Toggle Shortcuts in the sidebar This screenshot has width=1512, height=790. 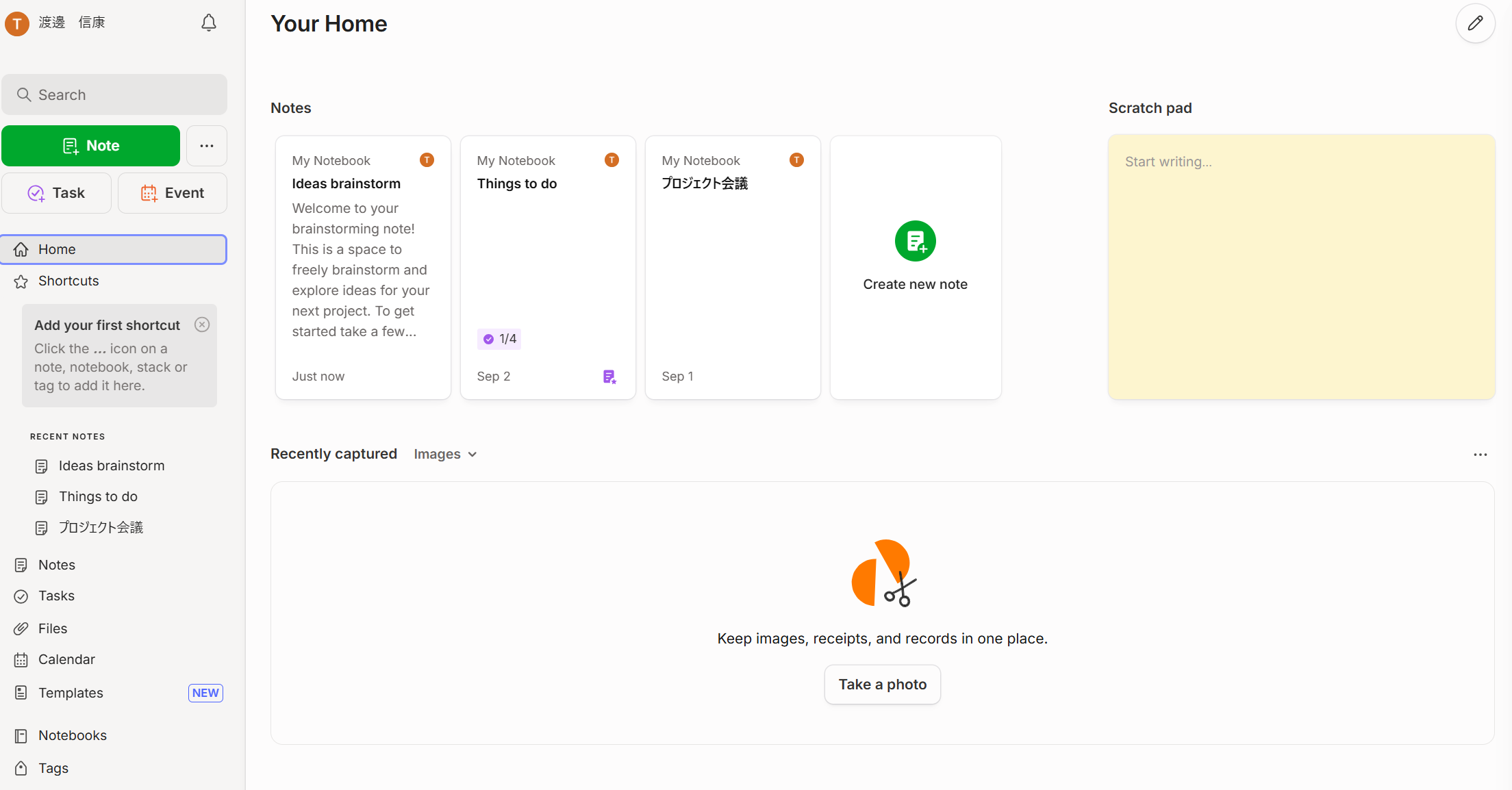[68, 281]
